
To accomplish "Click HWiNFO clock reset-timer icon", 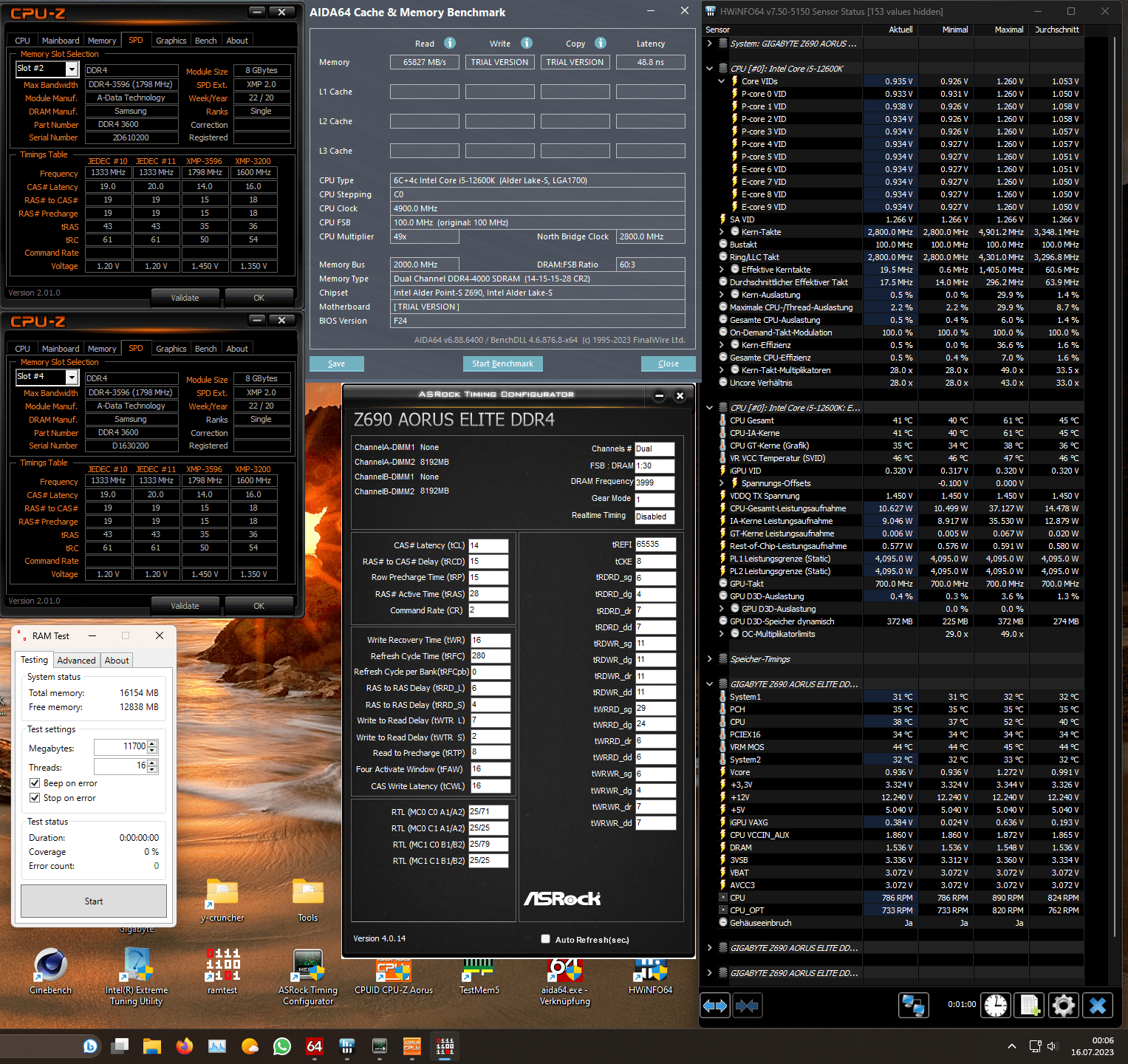I will pos(996,1006).
